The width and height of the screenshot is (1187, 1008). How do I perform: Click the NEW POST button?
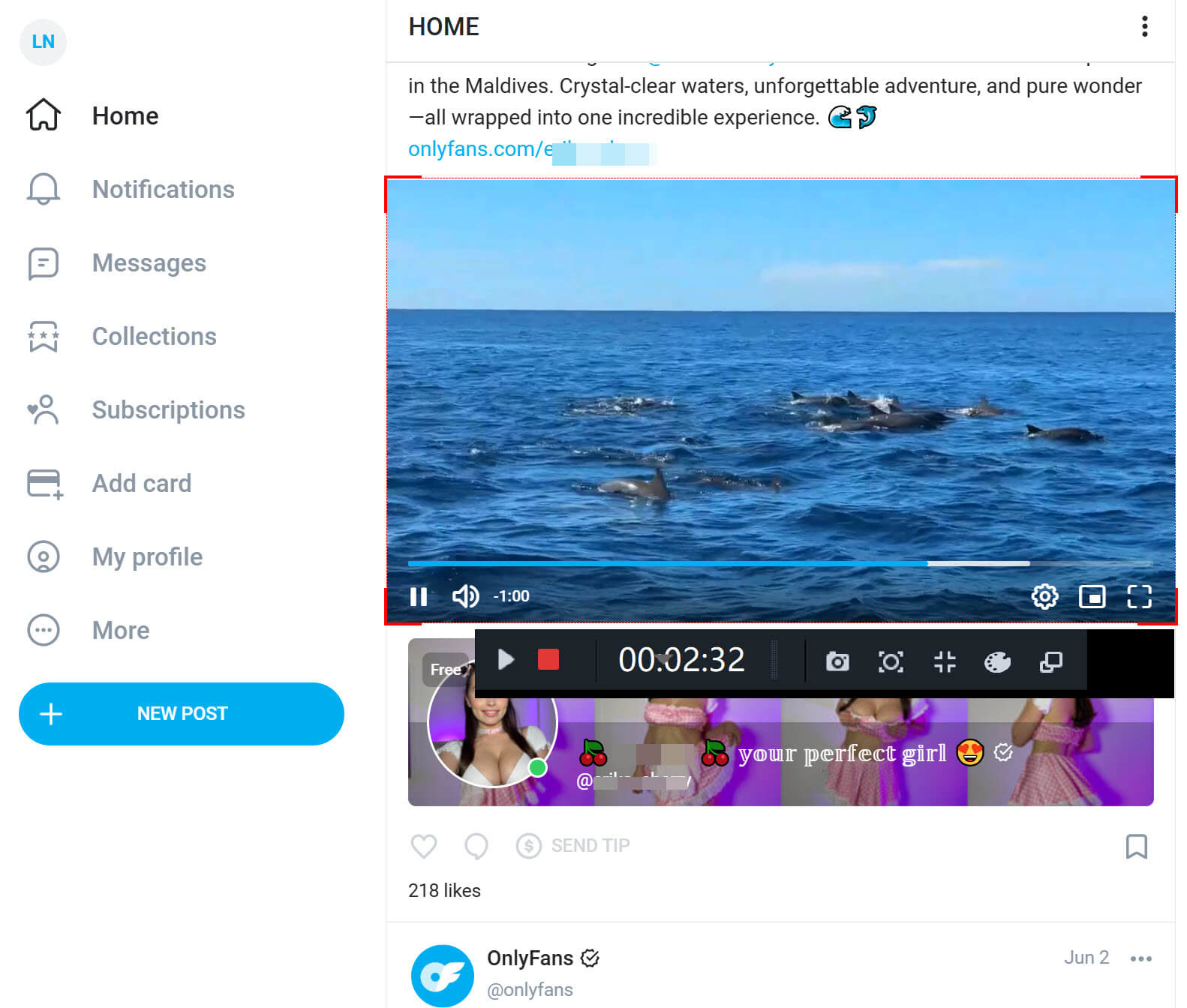click(182, 713)
